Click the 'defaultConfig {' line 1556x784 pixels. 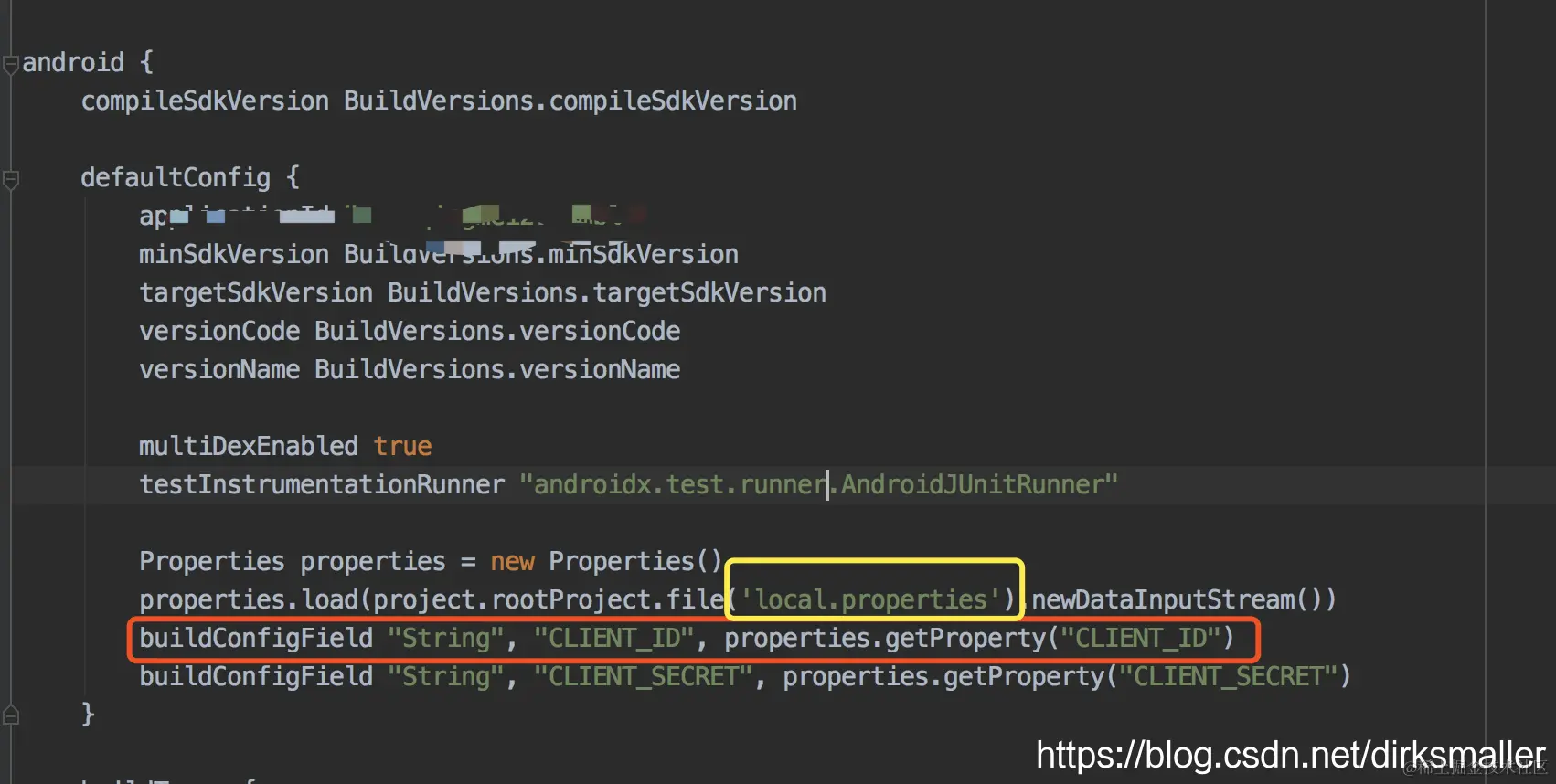click(x=190, y=177)
